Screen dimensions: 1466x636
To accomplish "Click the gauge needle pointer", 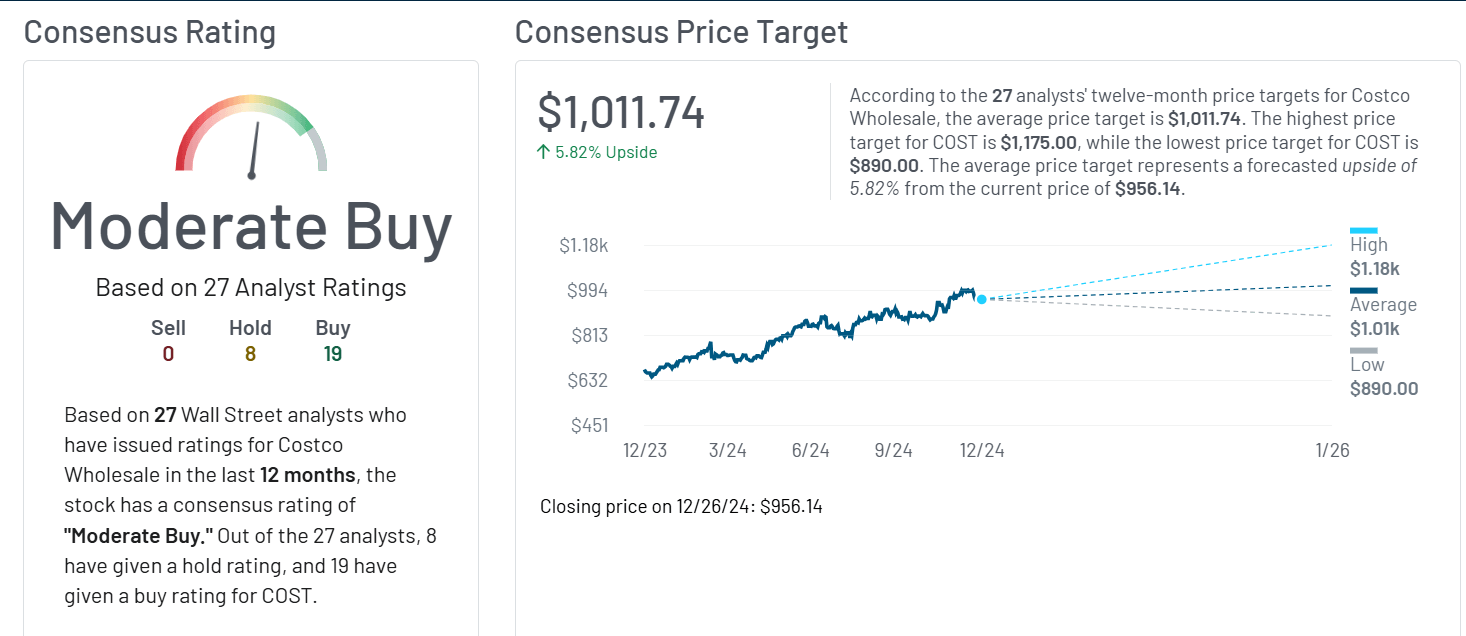I will [x=254, y=150].
